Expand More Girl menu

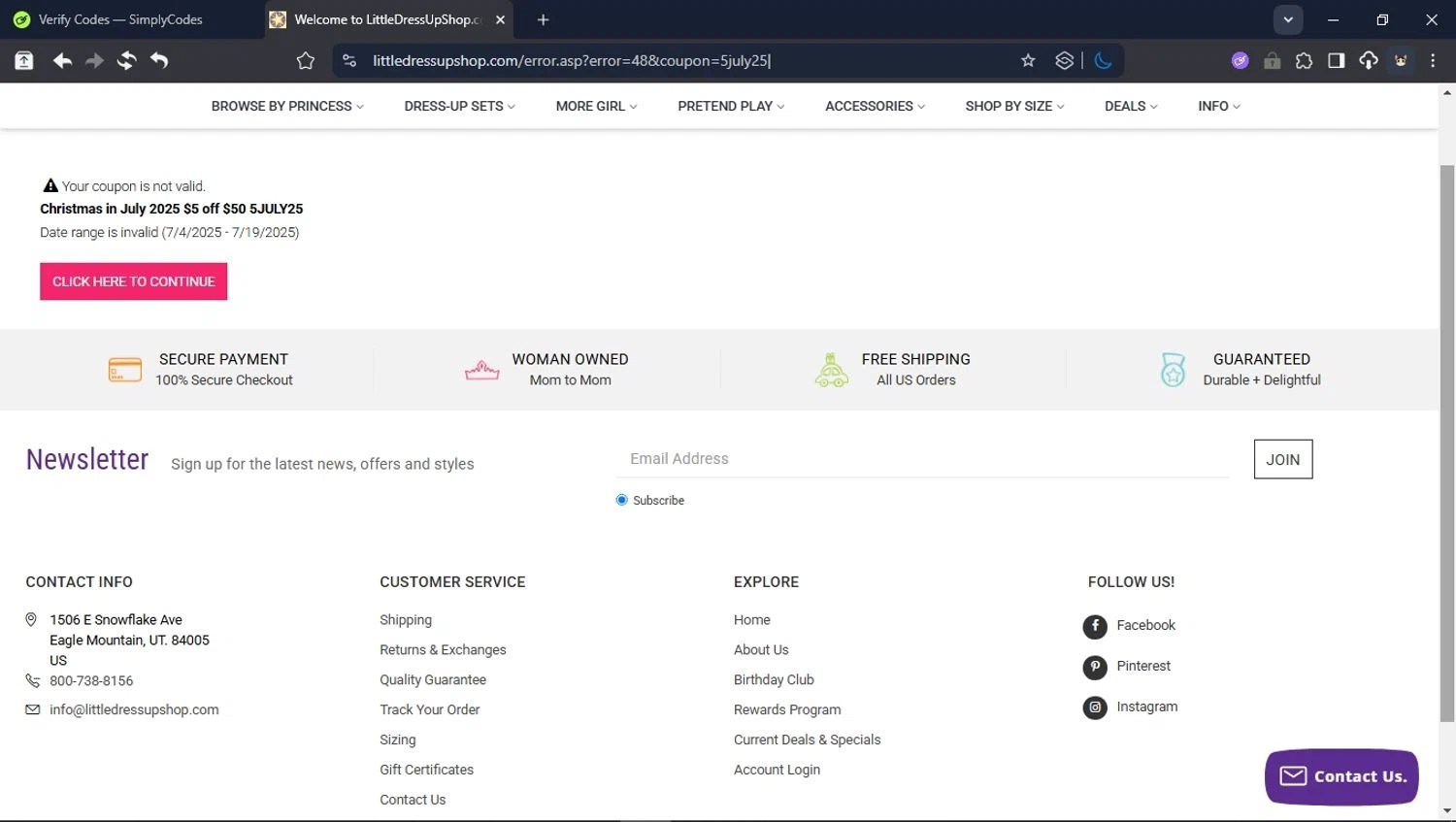pyautogui.click(x=596, y=106)
